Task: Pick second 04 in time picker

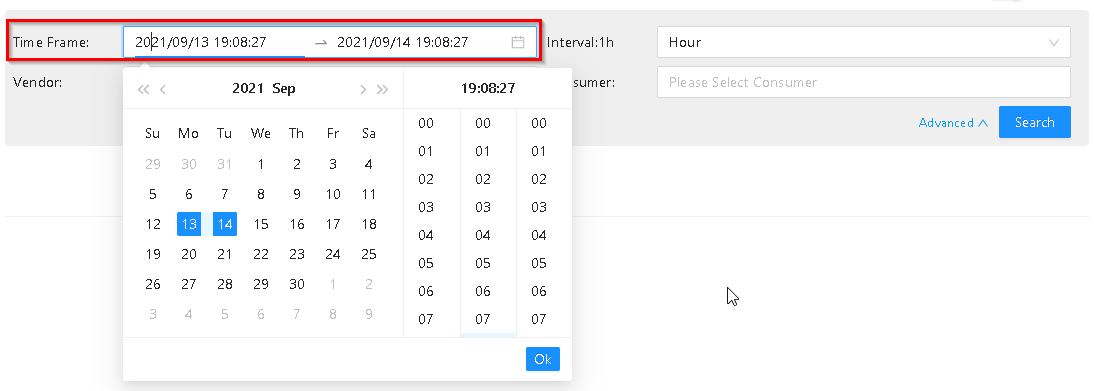Action: pos(539,235)
